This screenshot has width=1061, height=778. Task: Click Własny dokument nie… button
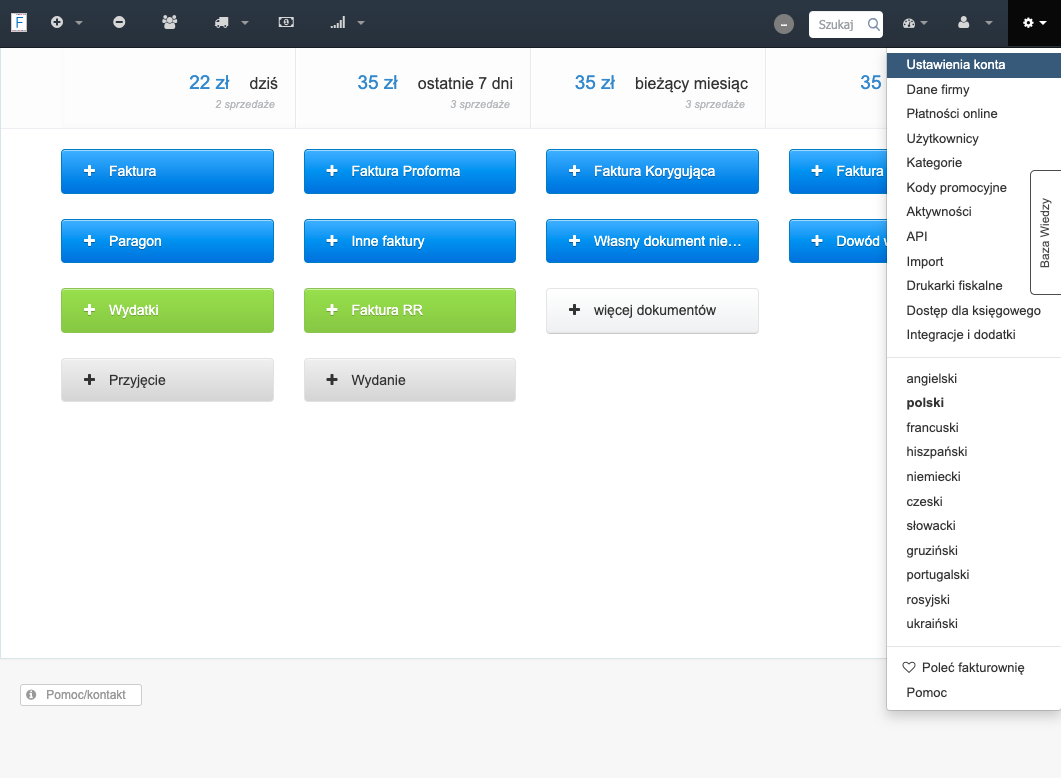[652, 241]
